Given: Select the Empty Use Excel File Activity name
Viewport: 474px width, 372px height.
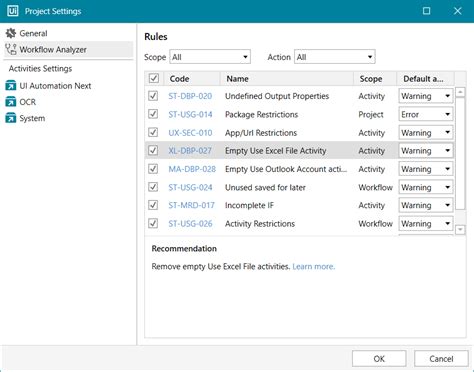Looking at the screenshot, I should [x=275, y=151].
